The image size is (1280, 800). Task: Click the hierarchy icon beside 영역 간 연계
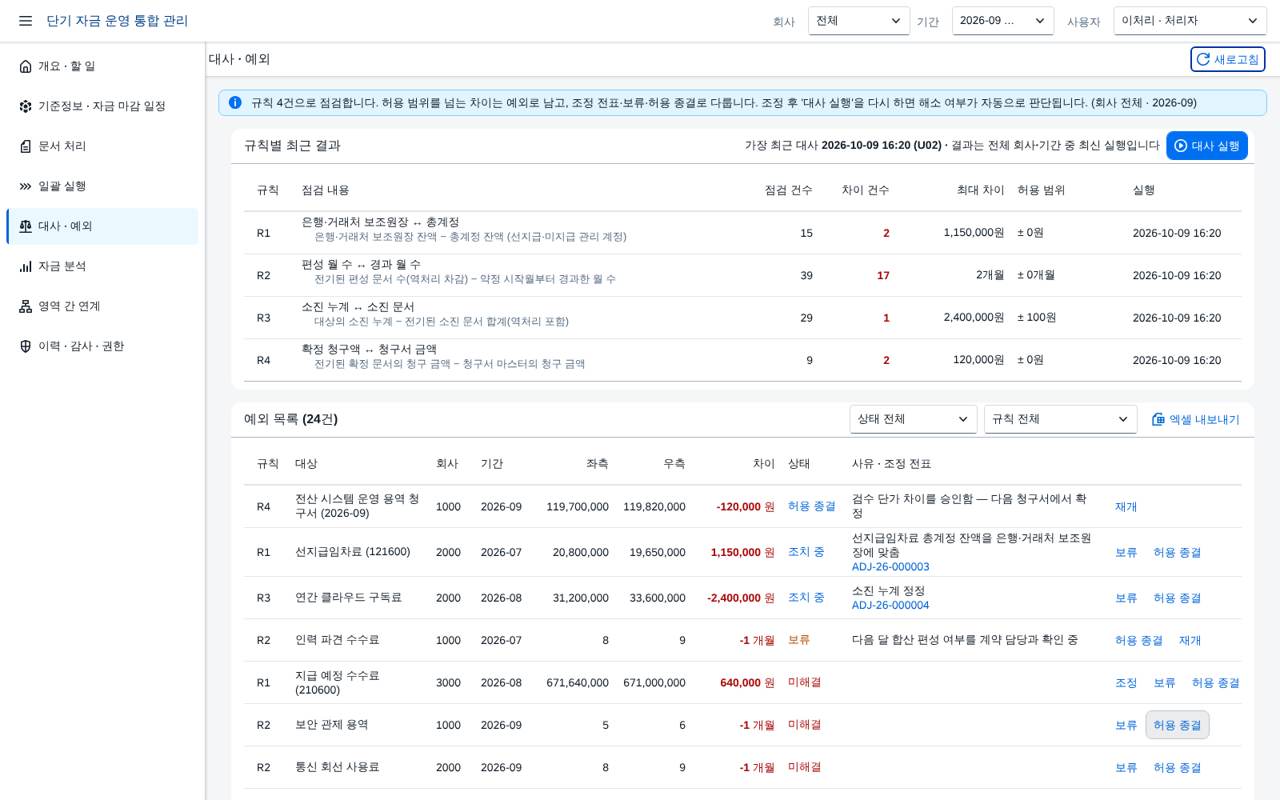(x=26, y=306)
